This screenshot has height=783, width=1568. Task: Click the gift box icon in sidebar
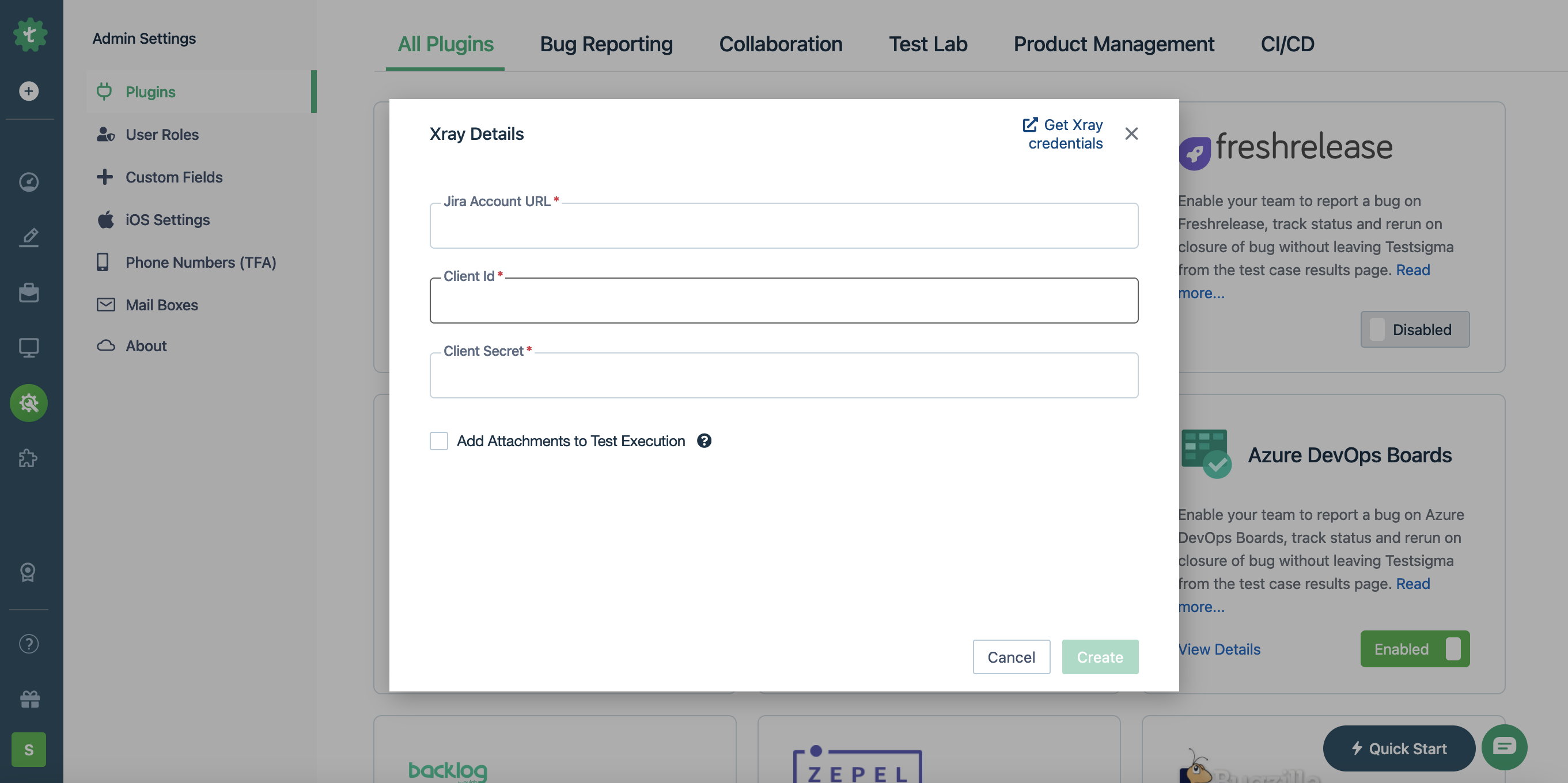(x=29, y=698)
